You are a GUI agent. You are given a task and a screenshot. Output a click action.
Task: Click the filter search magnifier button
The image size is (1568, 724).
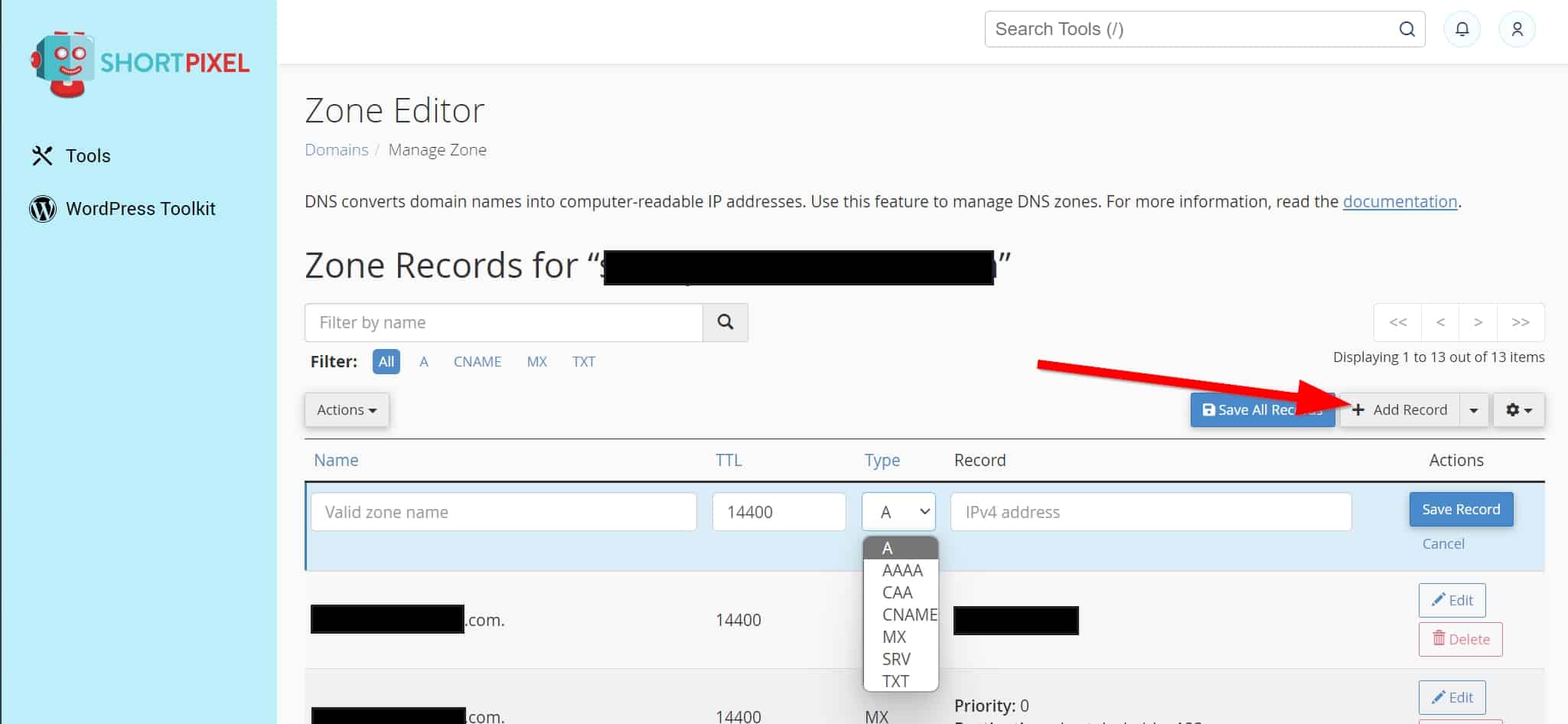click(725, 322)
